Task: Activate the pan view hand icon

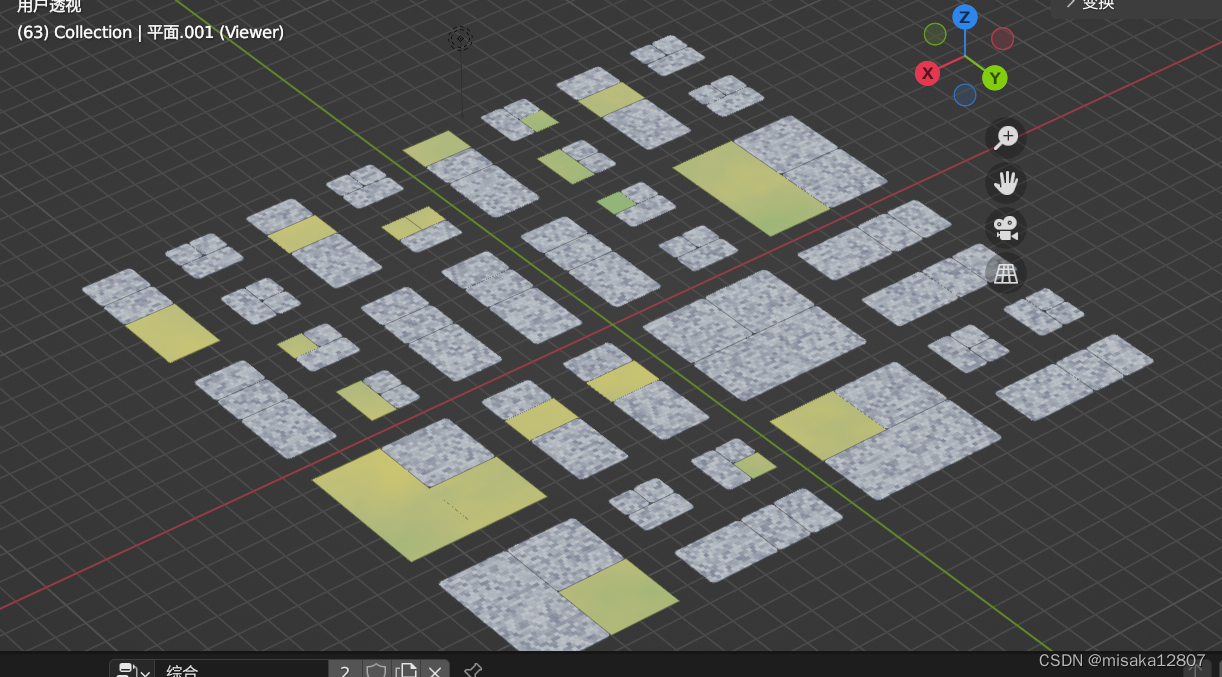Action: coord(1006,183)
